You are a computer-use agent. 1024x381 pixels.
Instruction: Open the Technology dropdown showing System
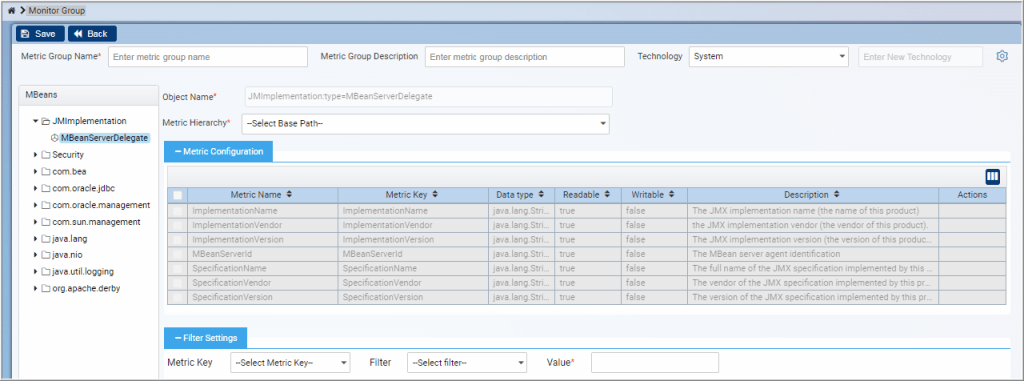click(x=768, y=56)
